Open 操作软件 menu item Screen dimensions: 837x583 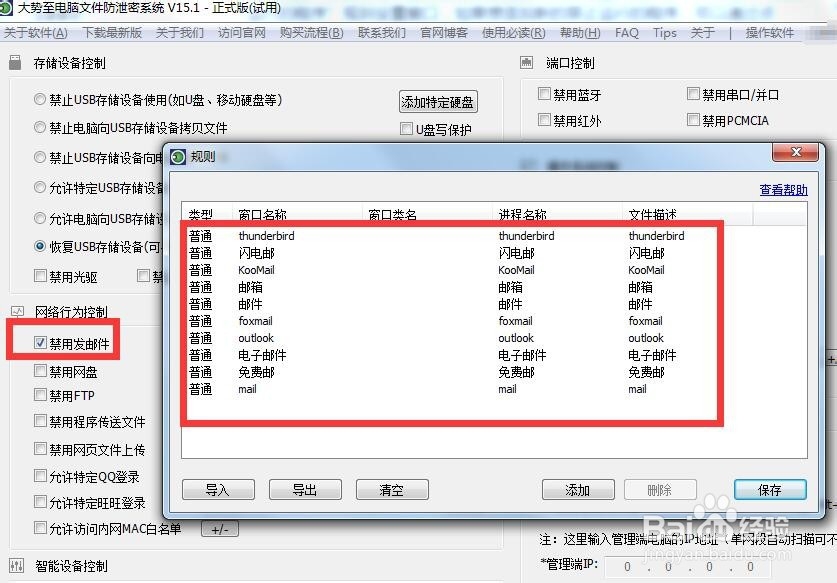pos(770,33)
